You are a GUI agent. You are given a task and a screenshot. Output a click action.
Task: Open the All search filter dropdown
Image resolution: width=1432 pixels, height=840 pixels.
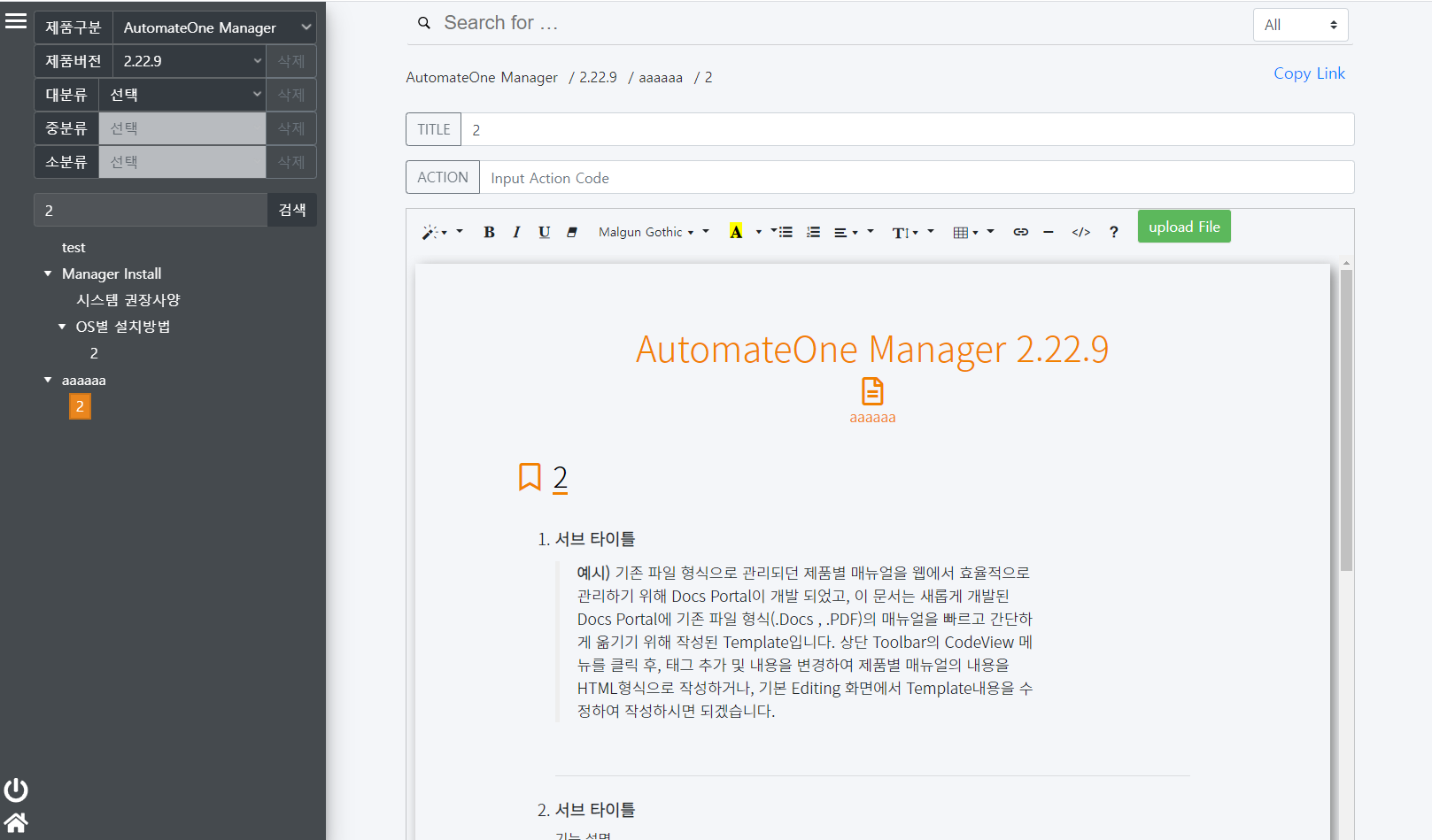coord(1300,25)
